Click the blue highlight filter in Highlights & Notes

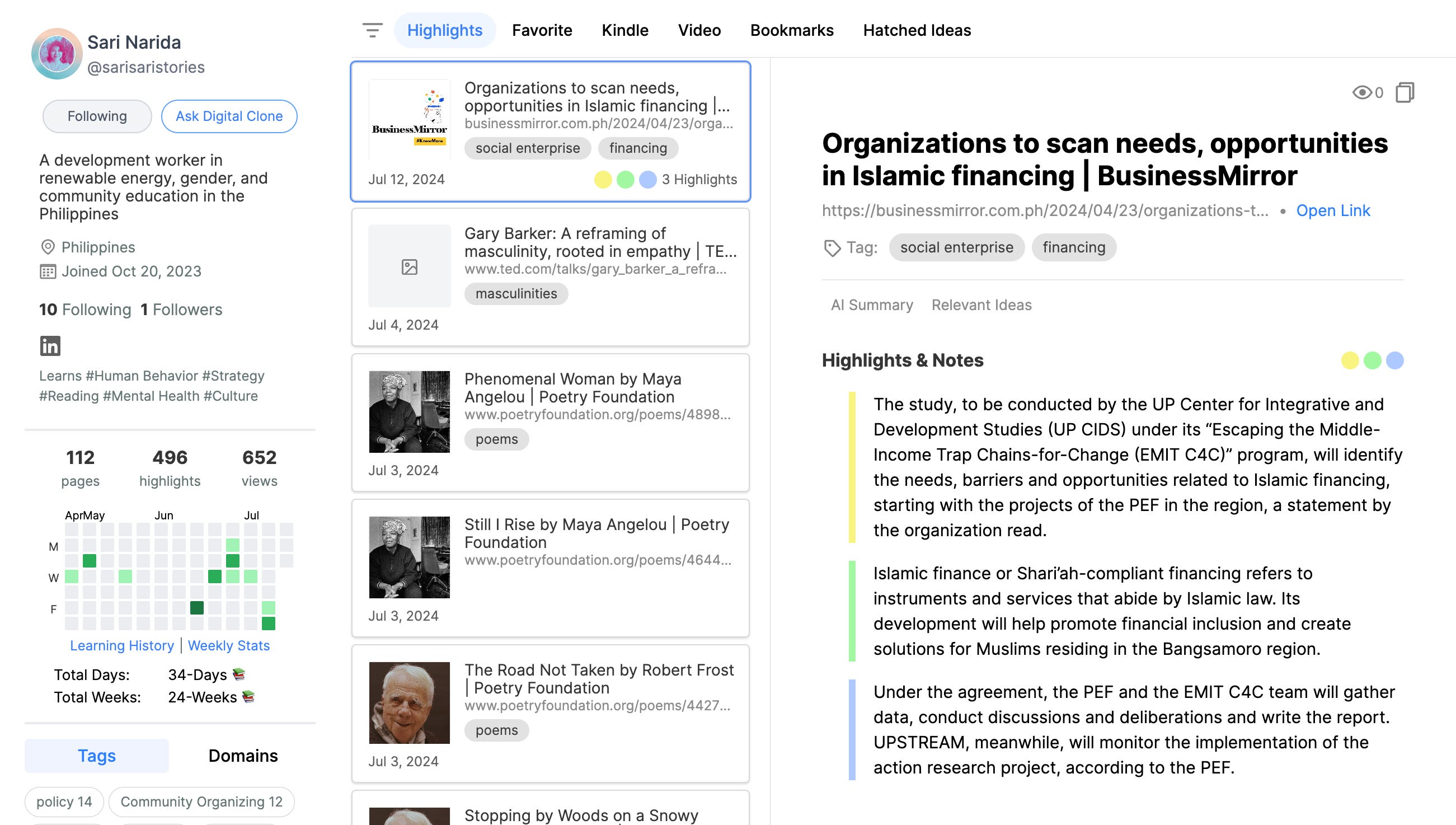1395,360
